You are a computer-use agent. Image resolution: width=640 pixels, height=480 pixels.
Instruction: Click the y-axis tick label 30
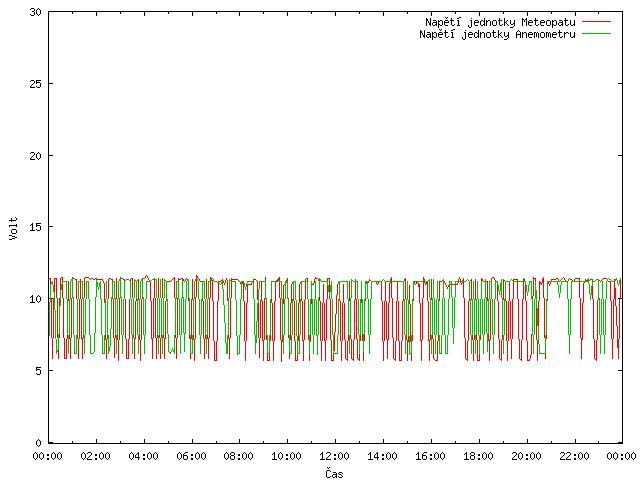click(x=36, y=12)
